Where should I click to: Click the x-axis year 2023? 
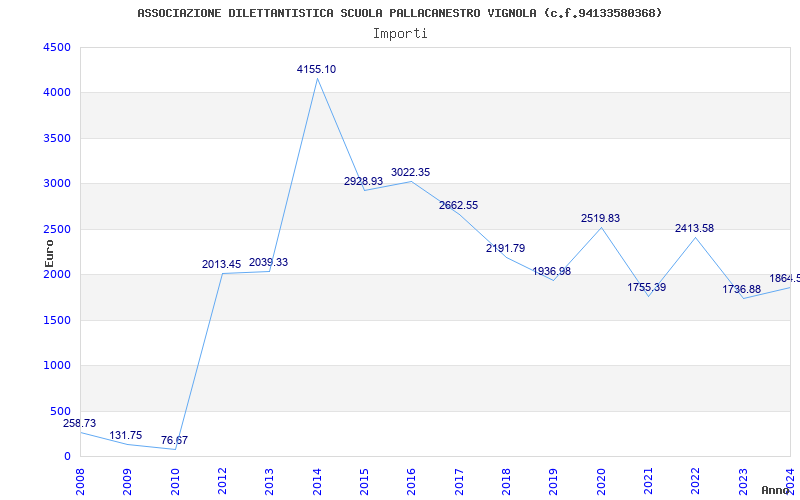pyautogui.click(x=742, y=482)
